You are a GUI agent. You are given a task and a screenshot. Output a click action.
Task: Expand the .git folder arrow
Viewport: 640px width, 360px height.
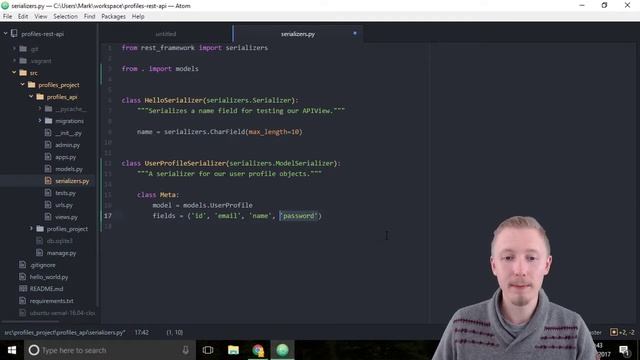pyautogui.click(x=14, y=49)
